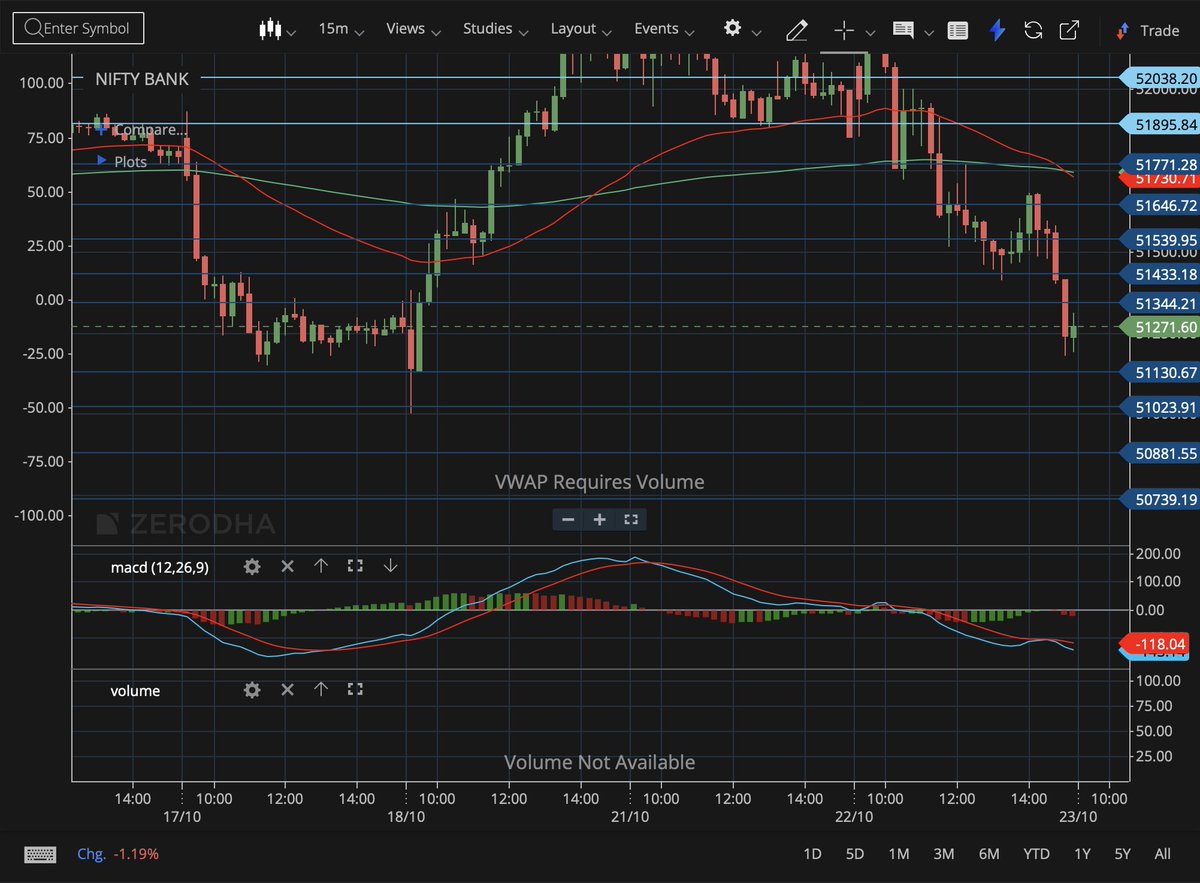Screen dimensions: 1200x883
Task: Open the Views dropdown menu
Action: click(x=412, y=29)
